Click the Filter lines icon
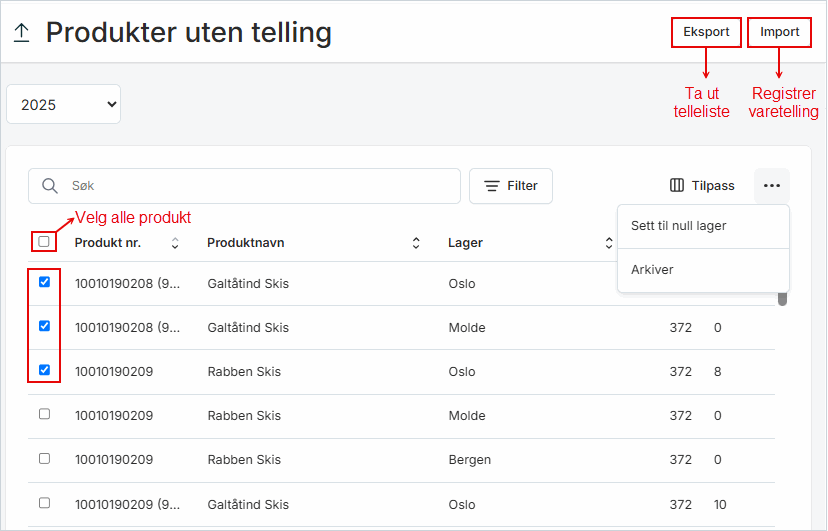828x531 pixels. pyautogui.click(x=492, y=186)
